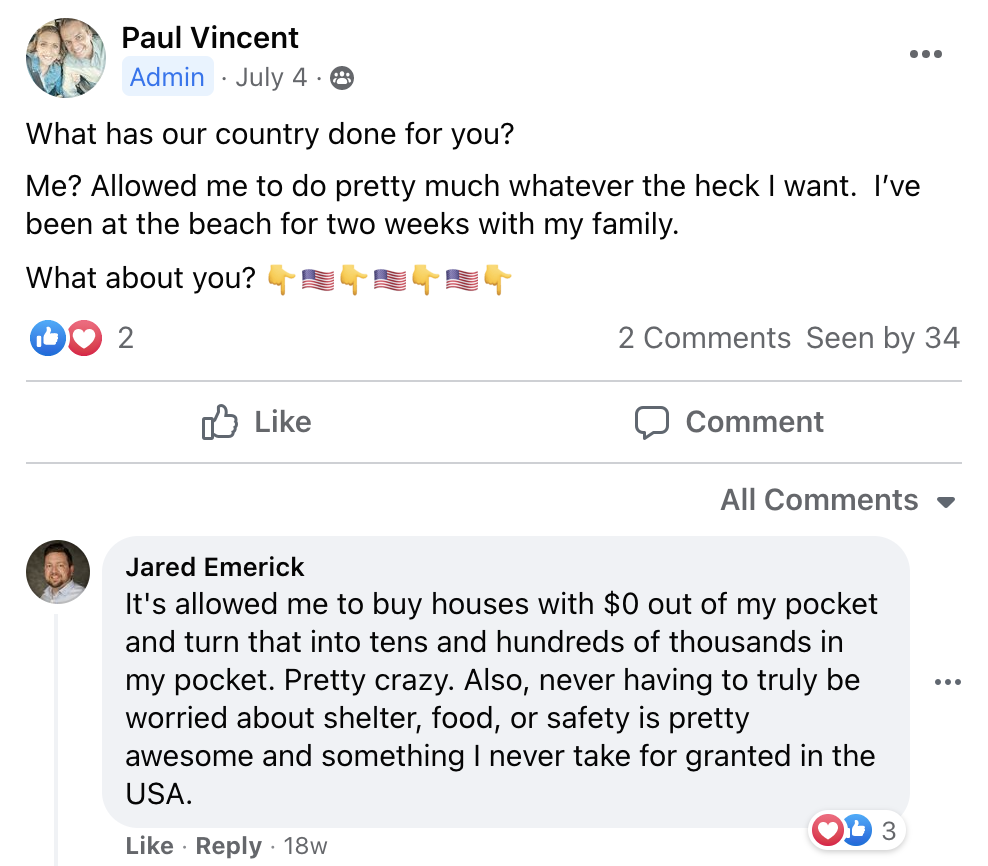The height and width of the screenshot is (866, 988).
Task: Click the July 4 post date
Action: [271, 78]
